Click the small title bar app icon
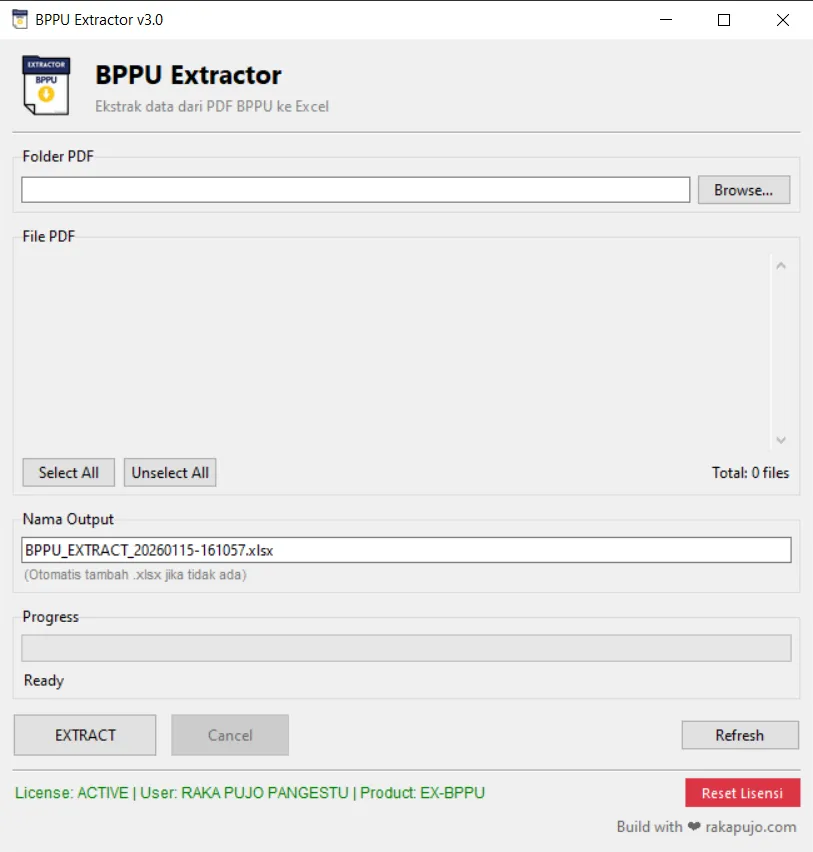The width and height of the screenshot is (813, 852). [19, 20]
